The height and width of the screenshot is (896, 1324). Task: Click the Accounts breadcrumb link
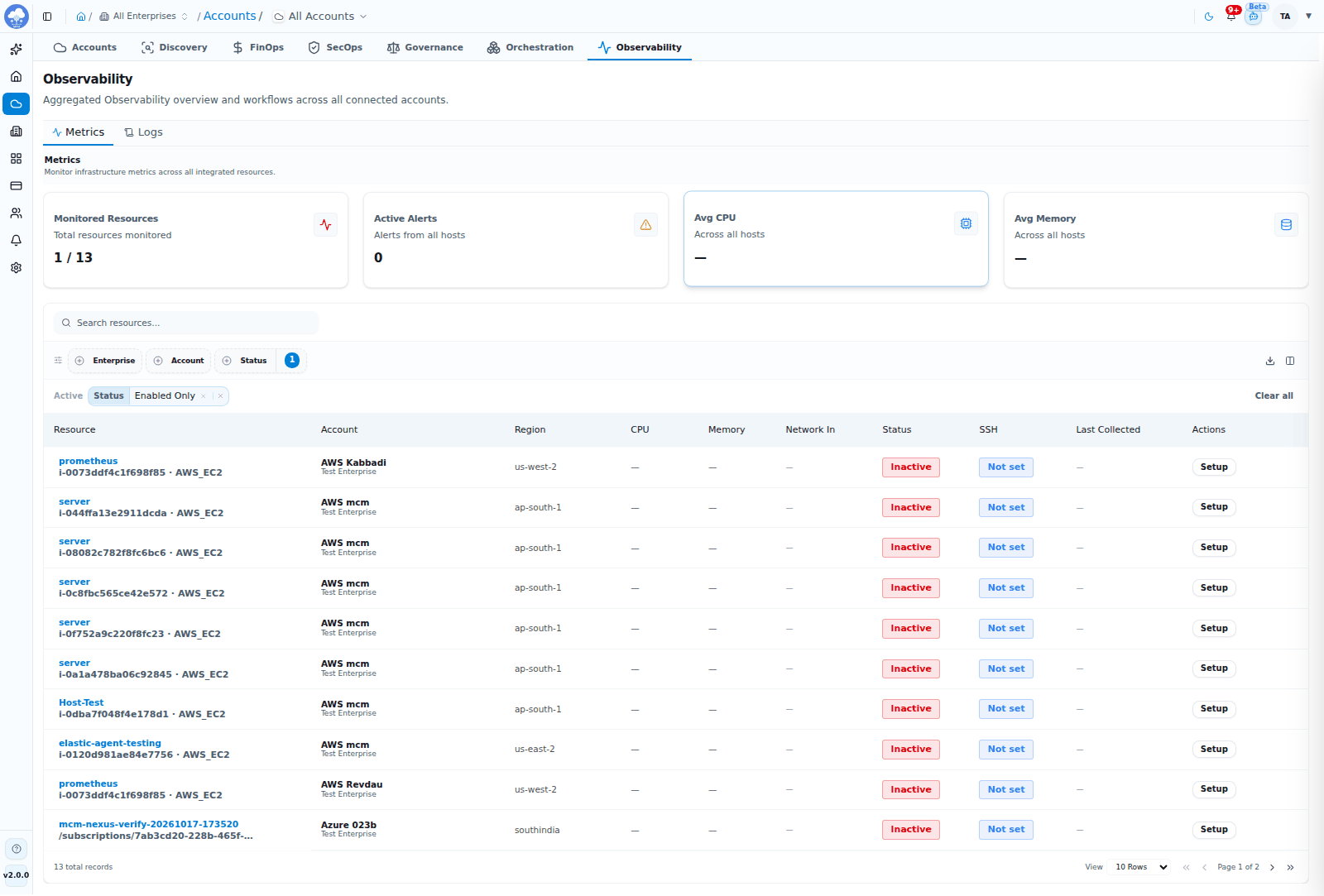(230, 17)
